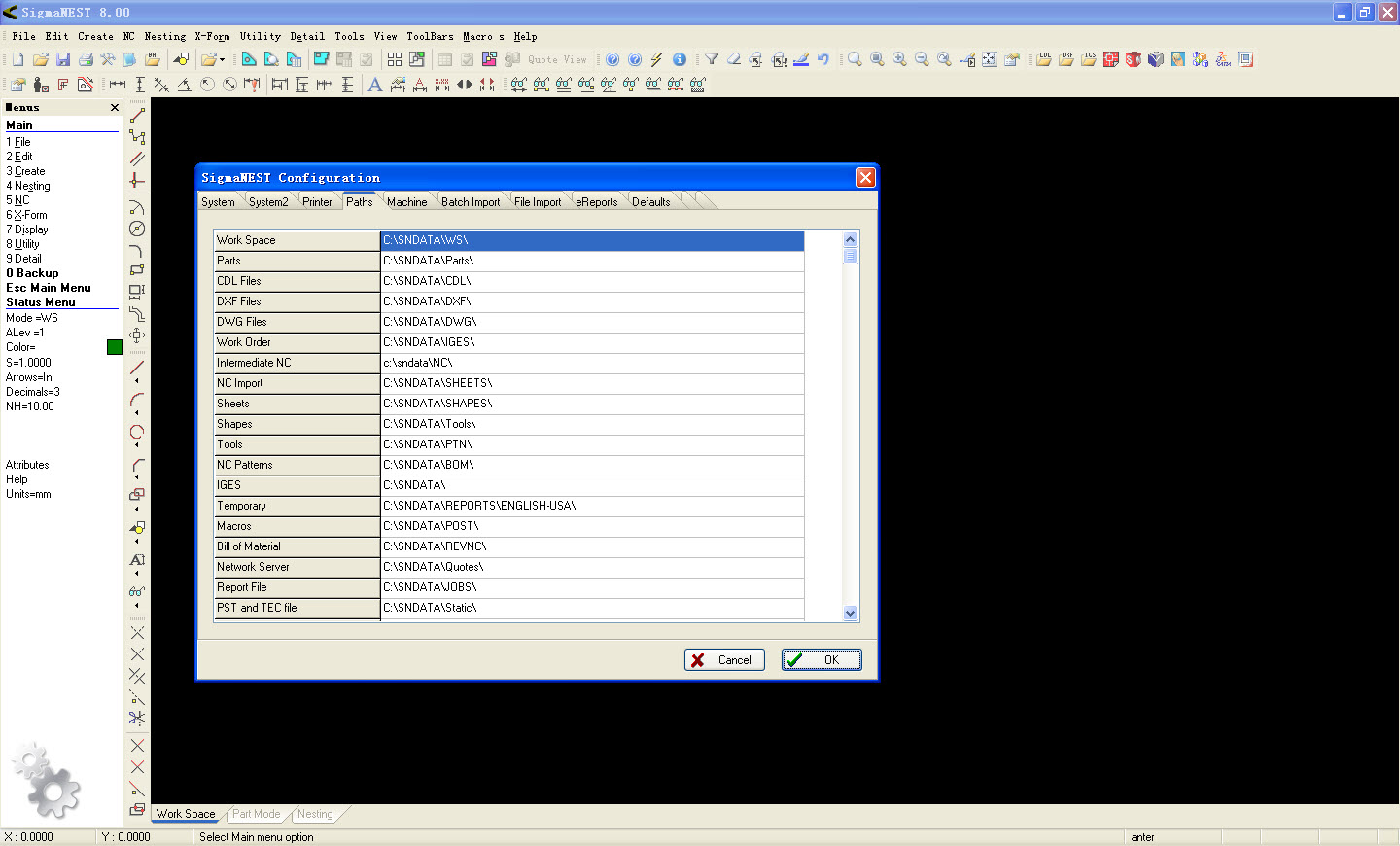Switch to the Batch Import tab
This screenshot has width=1400, height=846.
[x=471, y=202]
